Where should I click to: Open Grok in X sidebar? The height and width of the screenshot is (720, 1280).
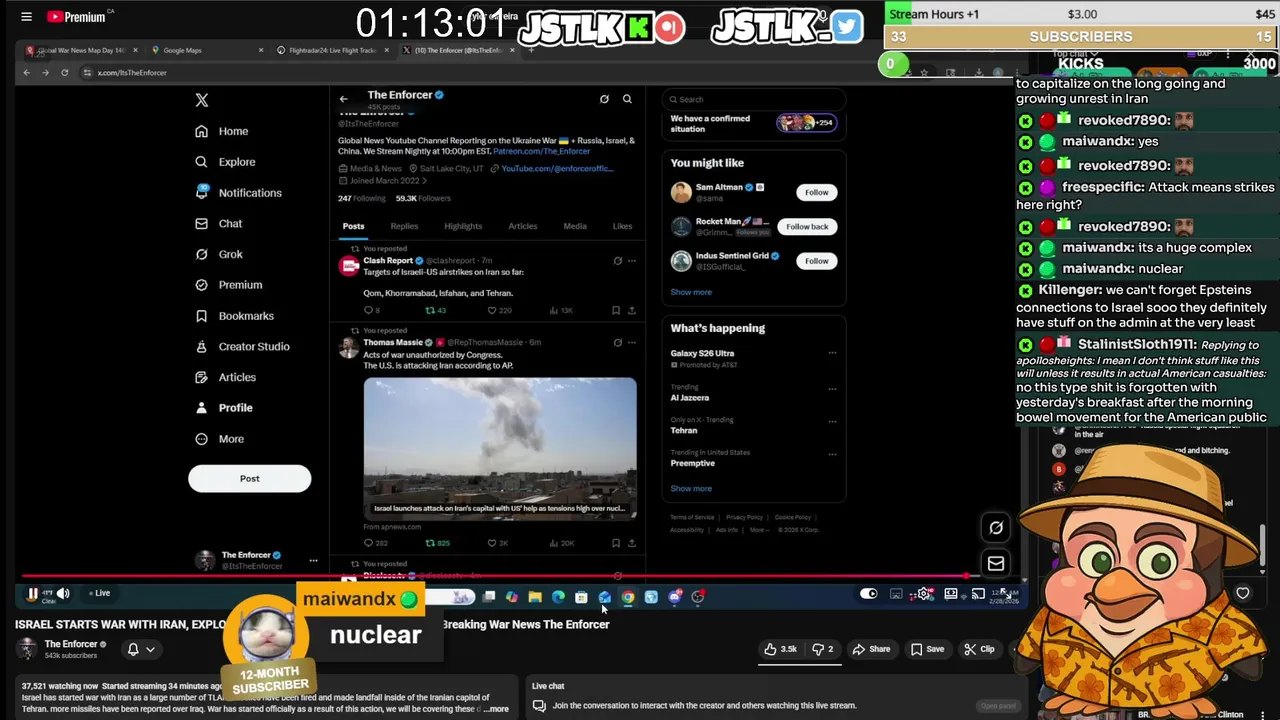point(218,254)
